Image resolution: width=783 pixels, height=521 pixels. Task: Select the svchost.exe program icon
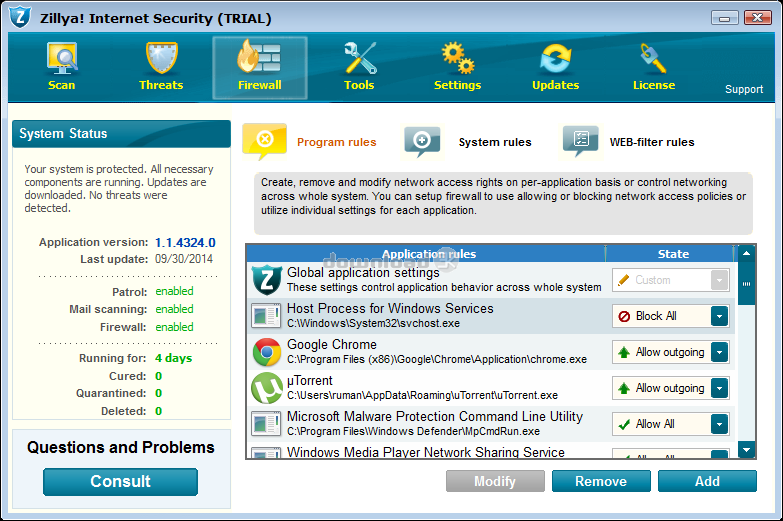266,316
